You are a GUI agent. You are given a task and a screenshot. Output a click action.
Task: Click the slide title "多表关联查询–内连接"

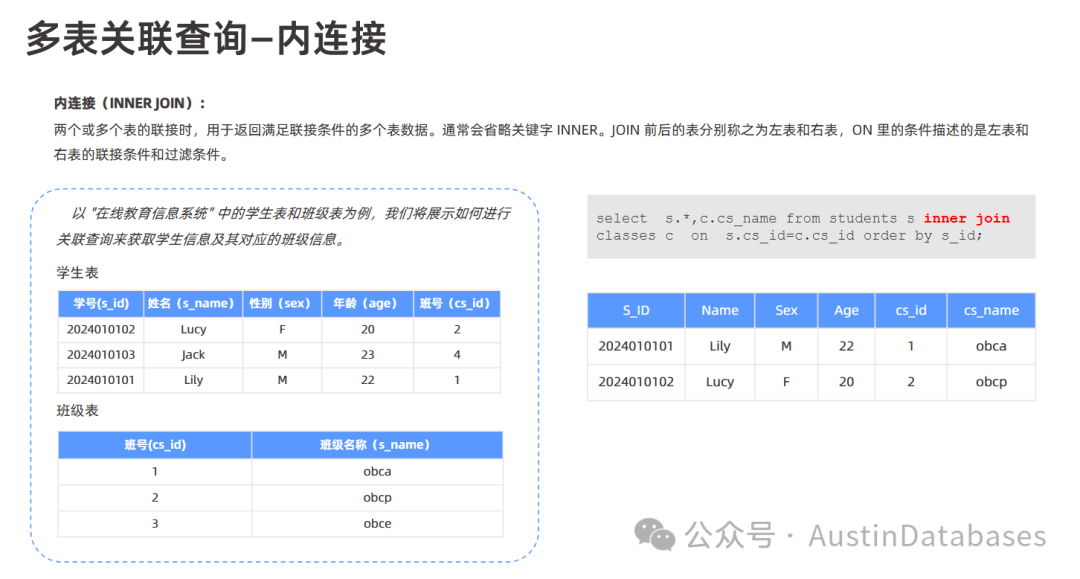coord(206,38)
